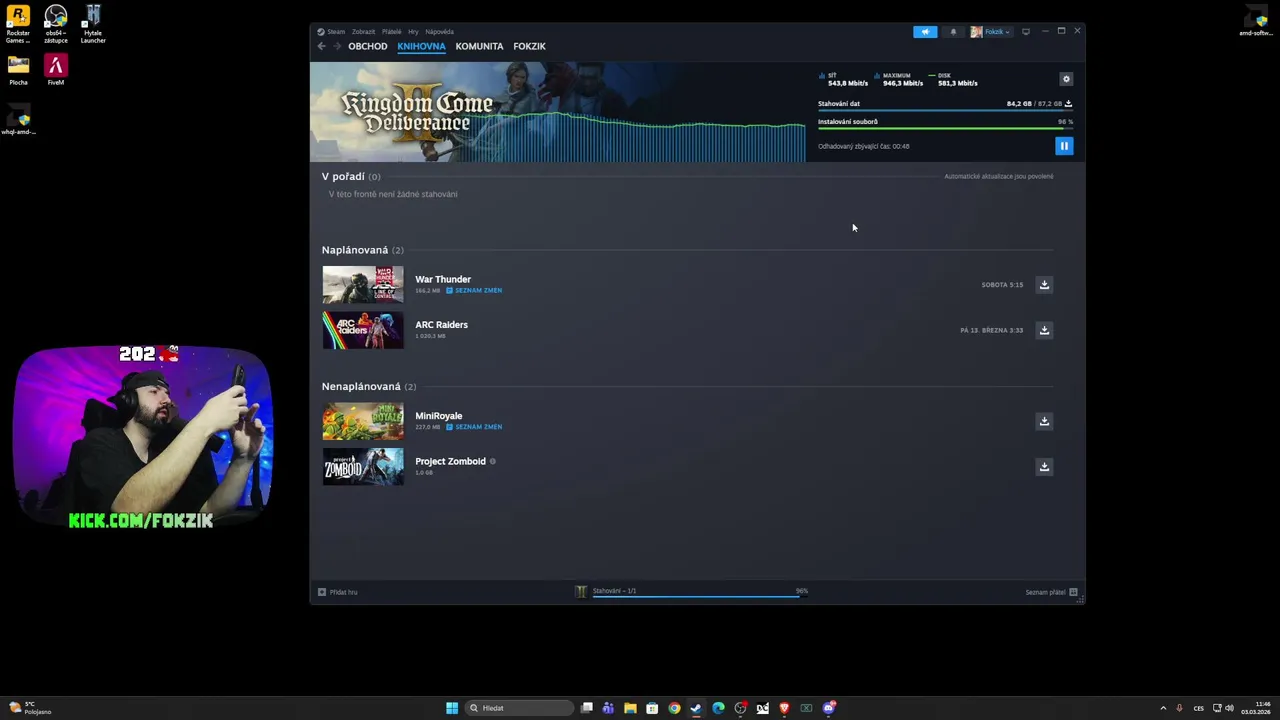Download Project Zomboid update icon

[x=1044, y=467]
